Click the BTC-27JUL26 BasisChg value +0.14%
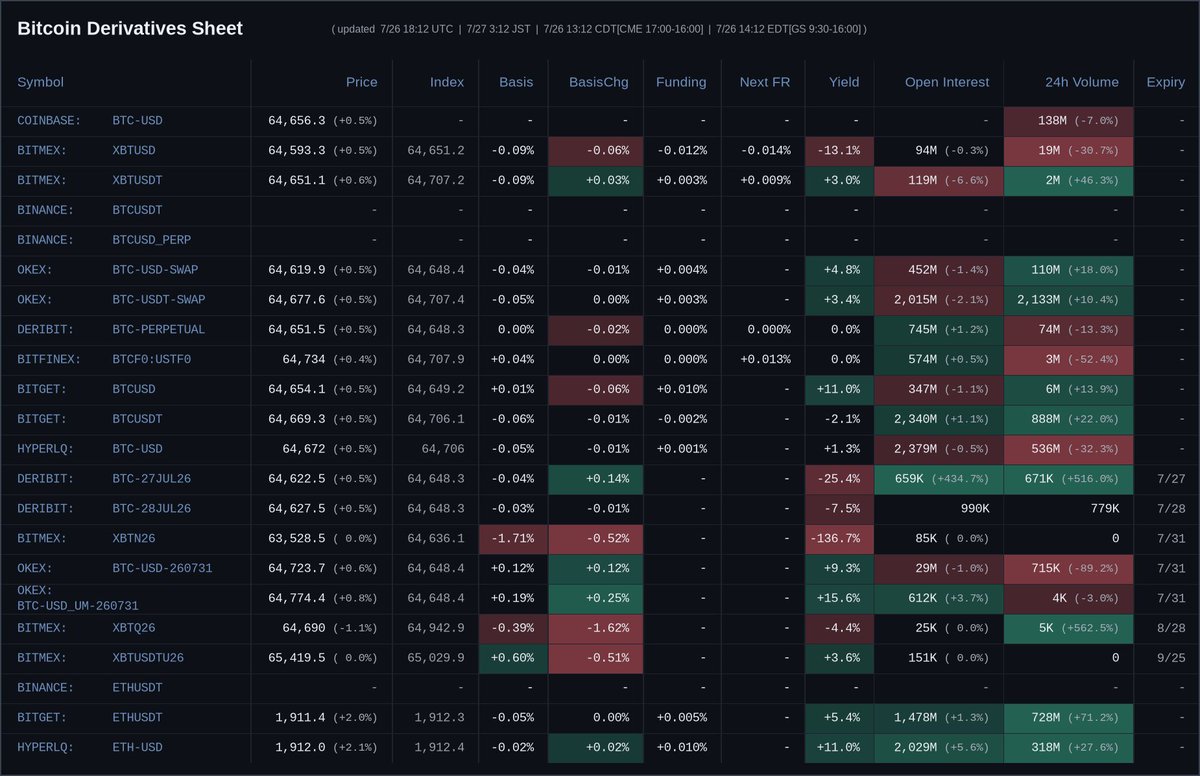Viewport: 1200px width, 776px height. click(x=608, y=479)
